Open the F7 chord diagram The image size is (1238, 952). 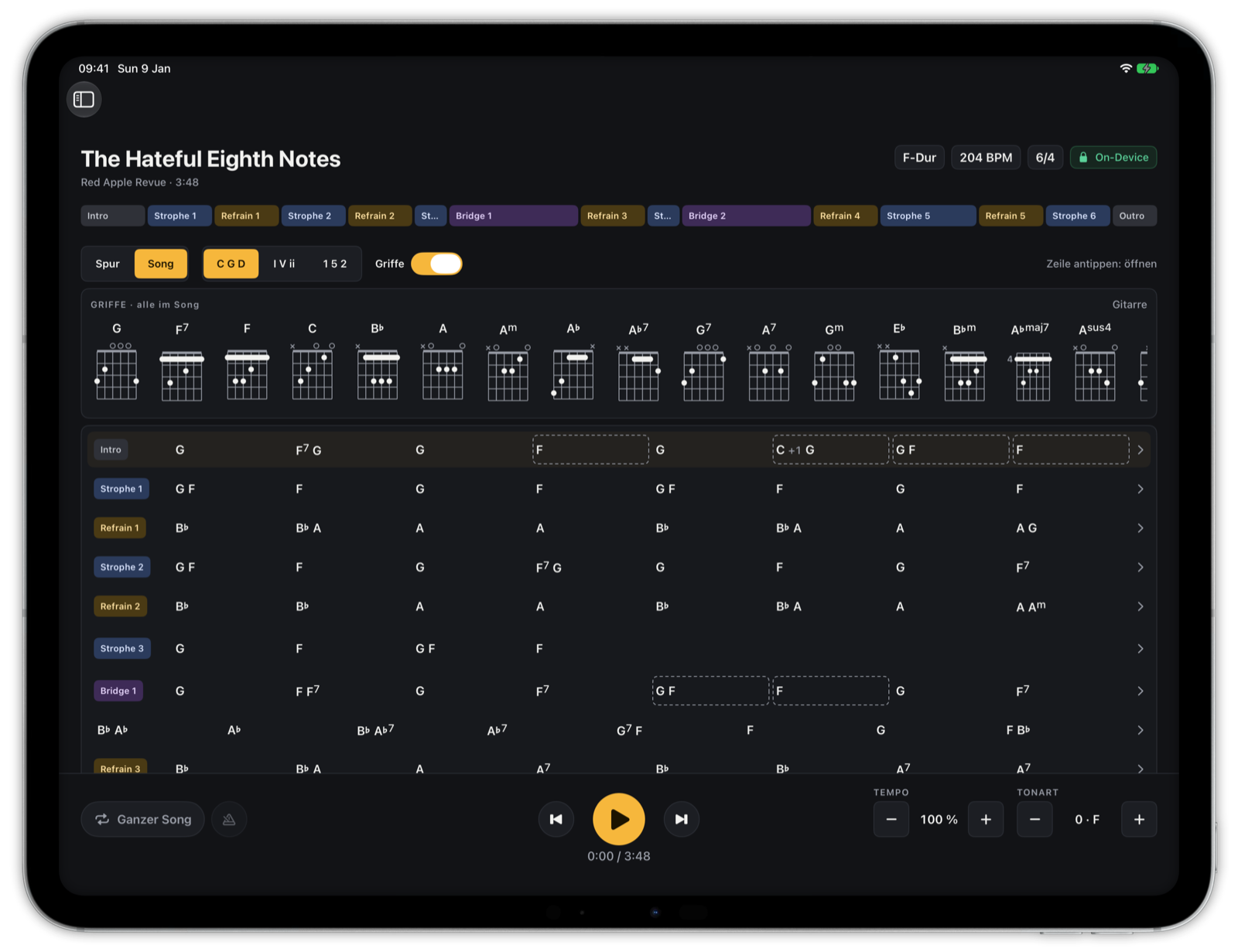(182, 363)
